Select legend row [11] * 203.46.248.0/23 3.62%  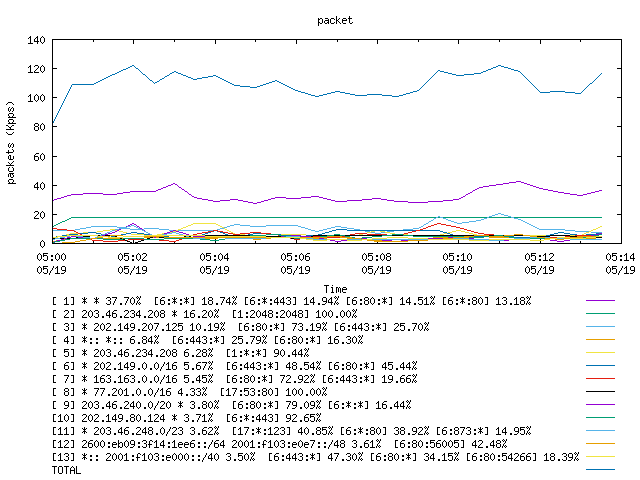(x=291, y=431)
